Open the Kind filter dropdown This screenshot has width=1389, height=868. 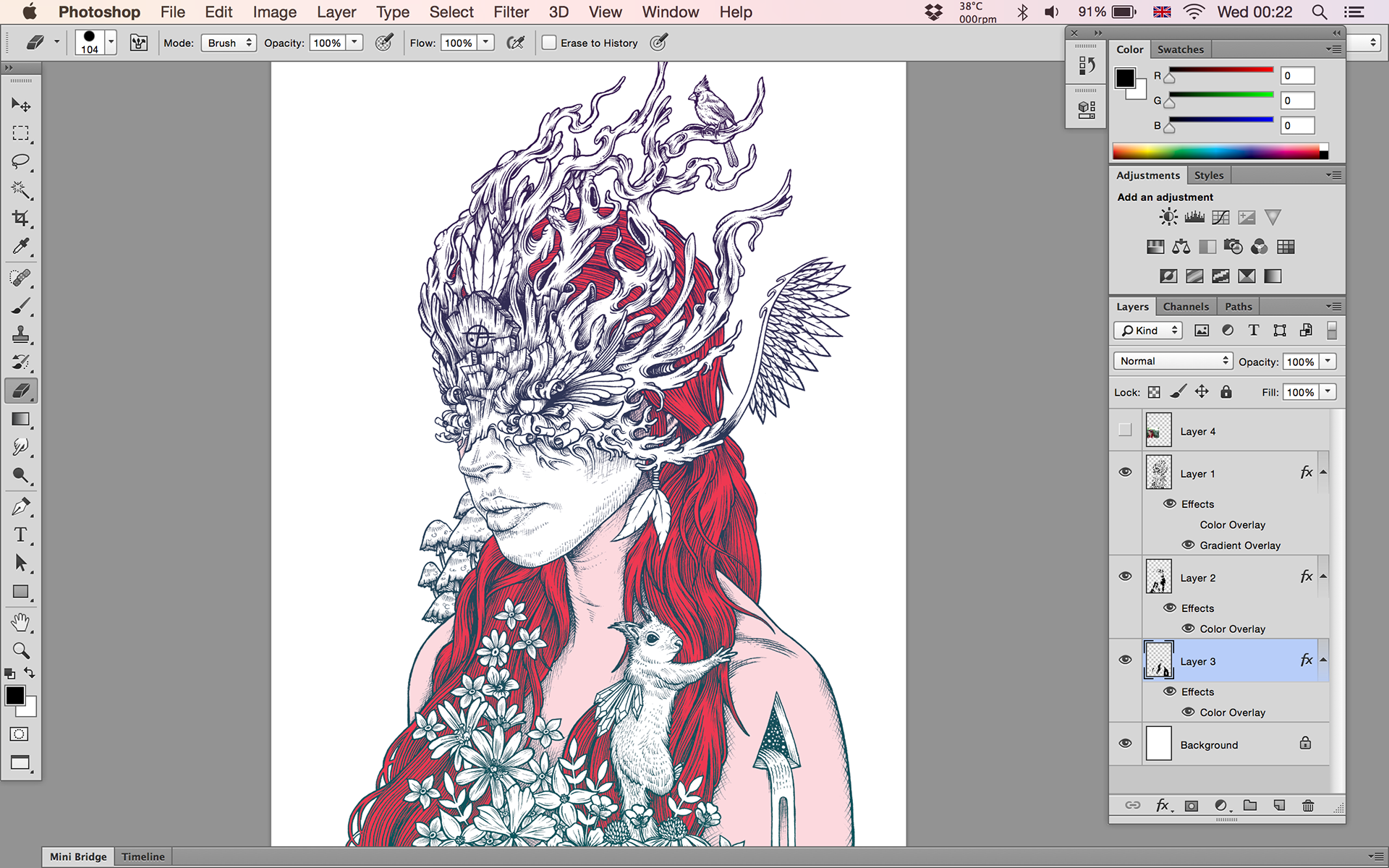coord(1148,331)
